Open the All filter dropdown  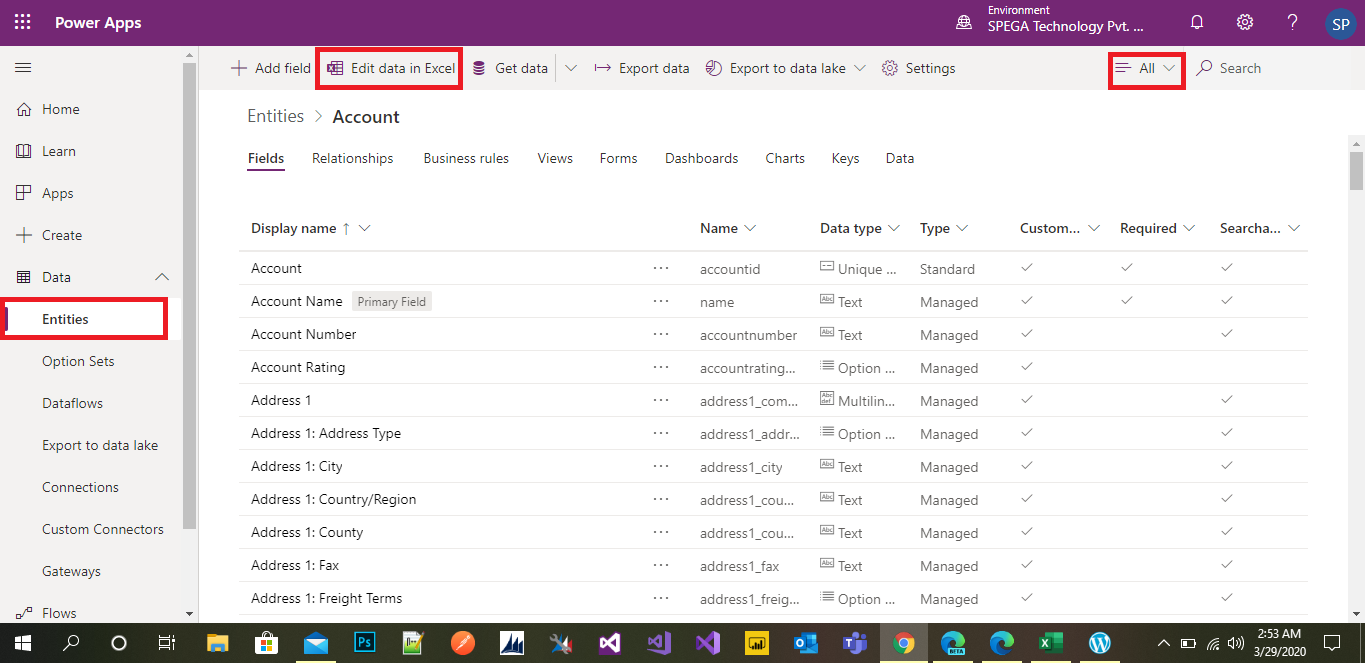tap(1146, 69)
